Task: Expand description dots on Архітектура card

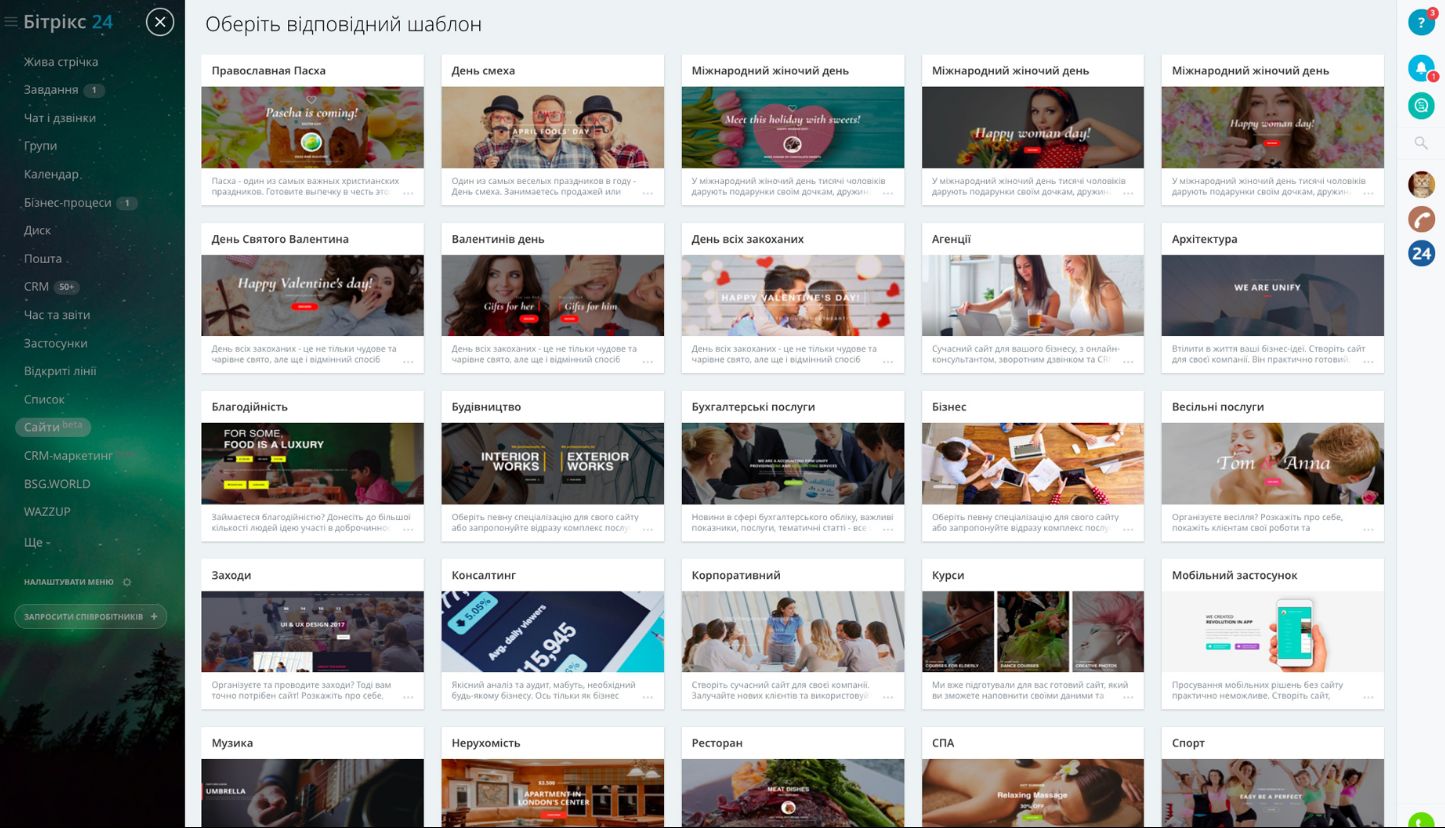Action: click(1368, 361)
